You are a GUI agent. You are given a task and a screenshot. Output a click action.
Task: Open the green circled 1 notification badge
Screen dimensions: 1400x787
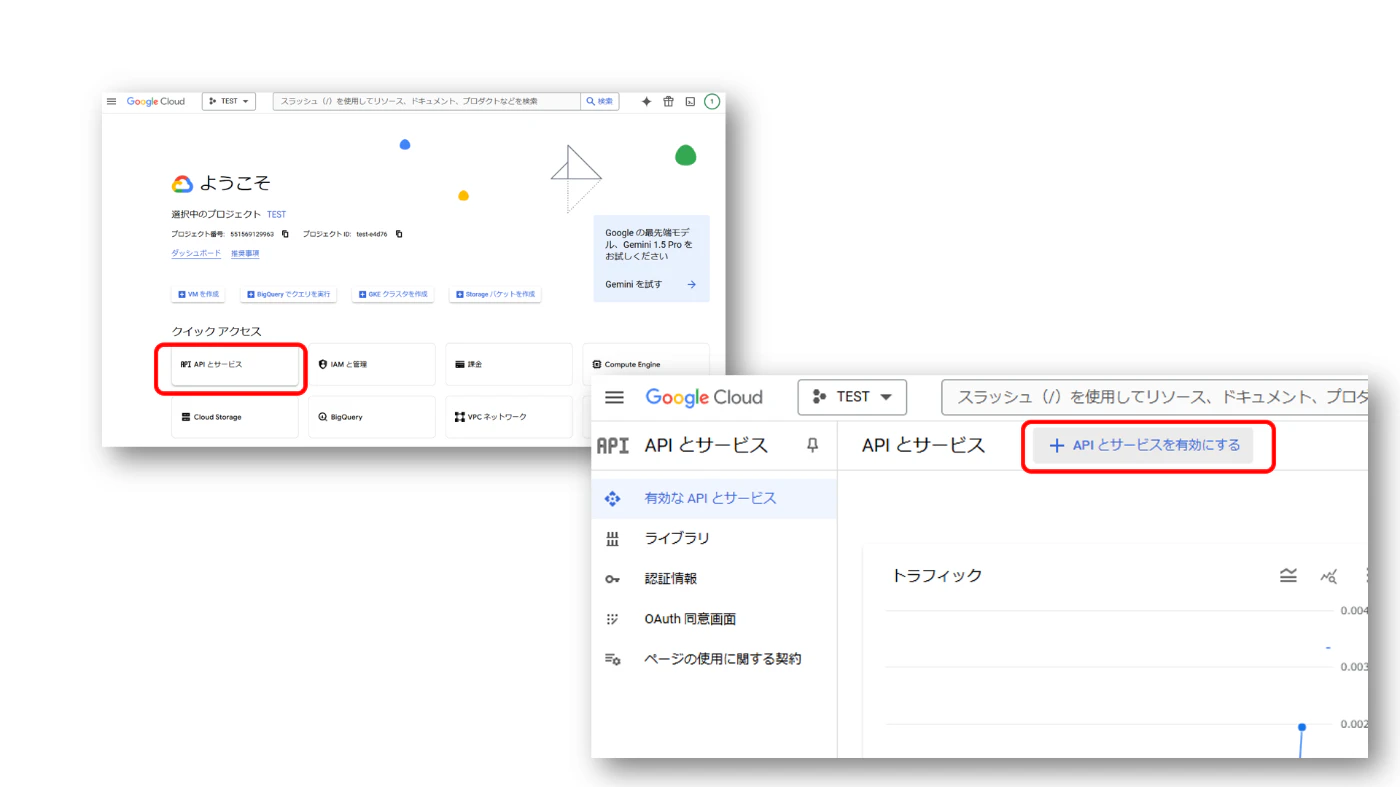click(x=712, y=101)
